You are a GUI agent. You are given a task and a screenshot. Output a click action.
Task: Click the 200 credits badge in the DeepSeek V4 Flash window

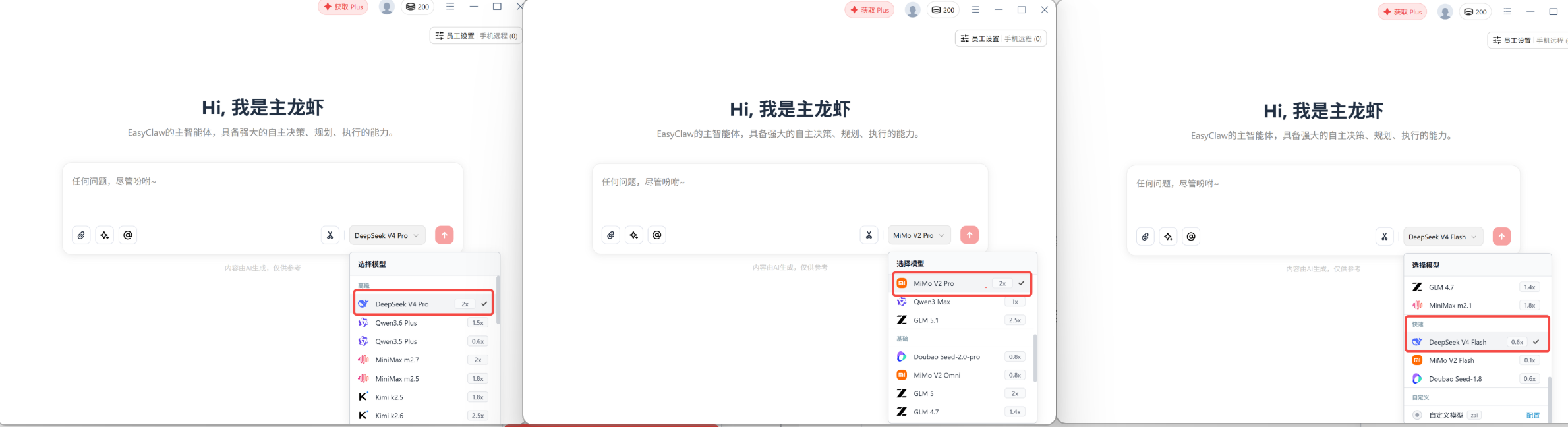click(1476, 12)
